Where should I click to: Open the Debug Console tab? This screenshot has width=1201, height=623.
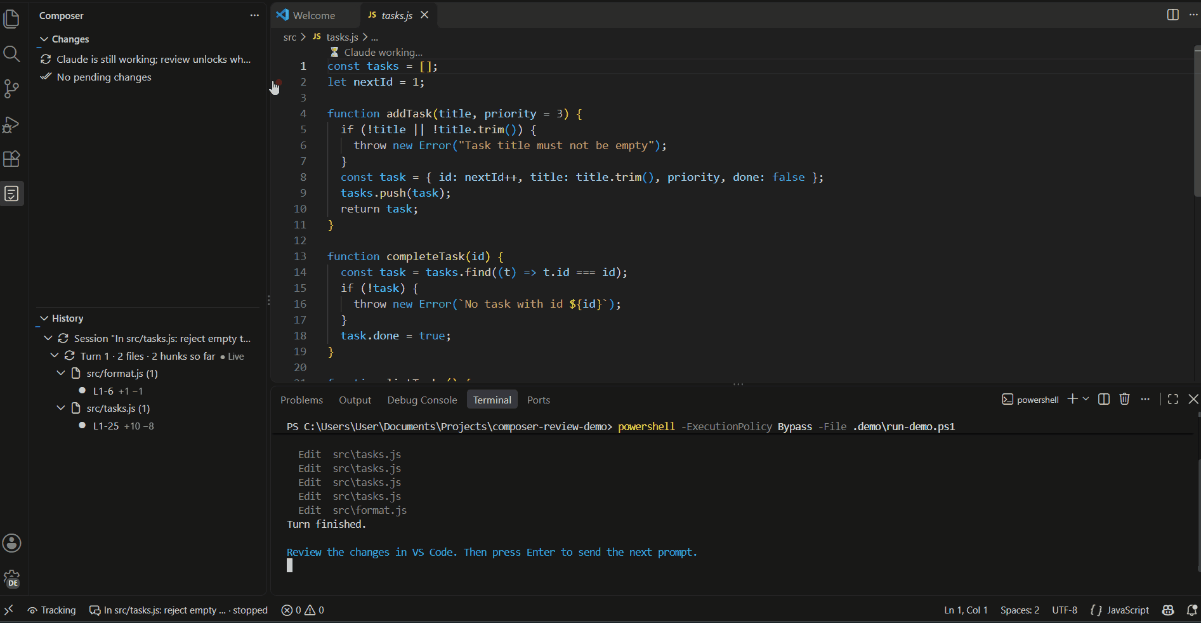click(422, 400)
